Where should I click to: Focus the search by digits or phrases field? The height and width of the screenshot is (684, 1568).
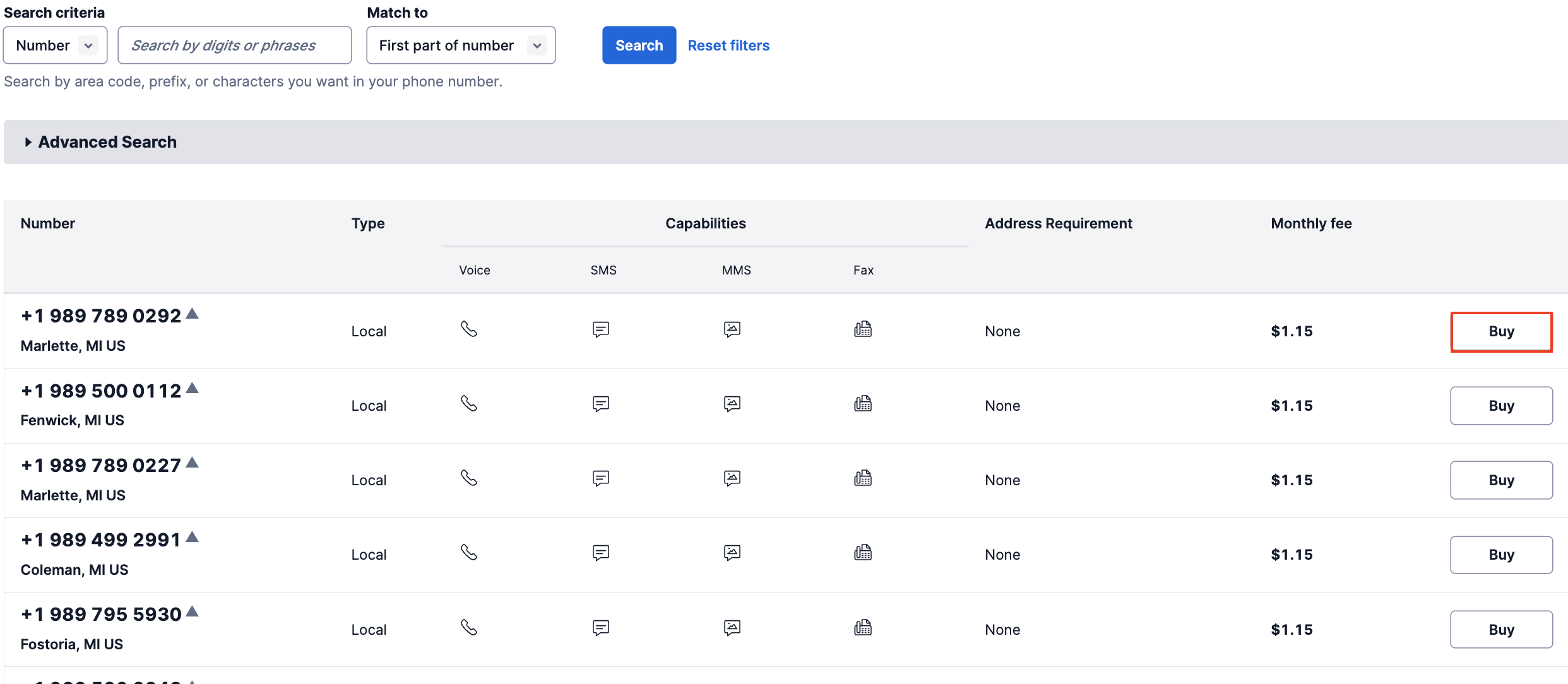pos(234,45)
